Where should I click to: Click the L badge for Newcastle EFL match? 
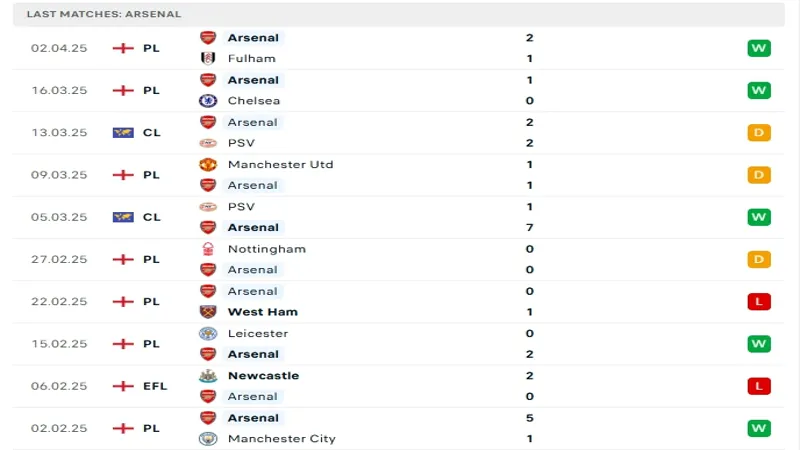coord(759,386)
